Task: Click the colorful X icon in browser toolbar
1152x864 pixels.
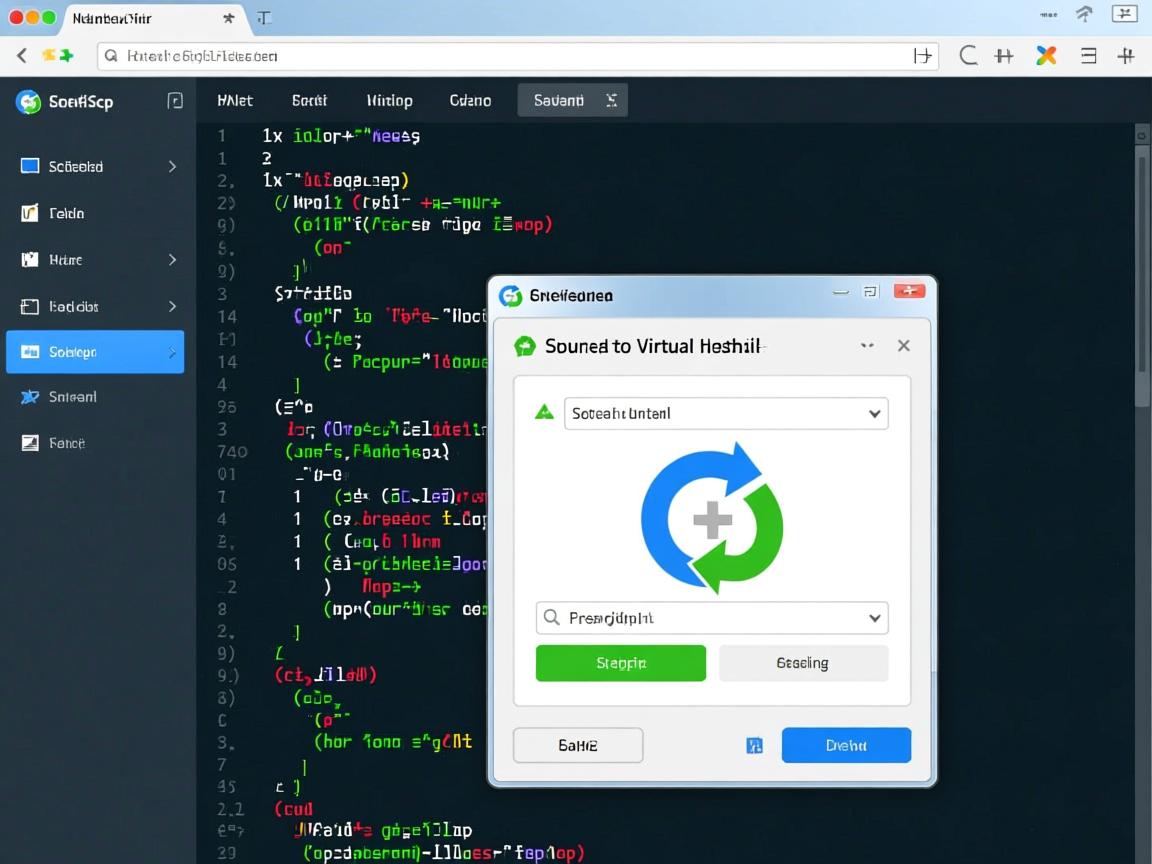Action: tap(1046, 56)
